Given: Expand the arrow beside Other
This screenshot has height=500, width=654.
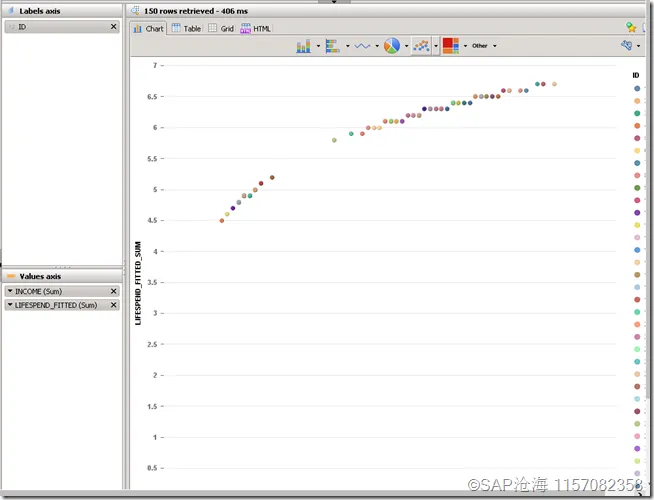Looking at the screenshot, I should (495, 46).
